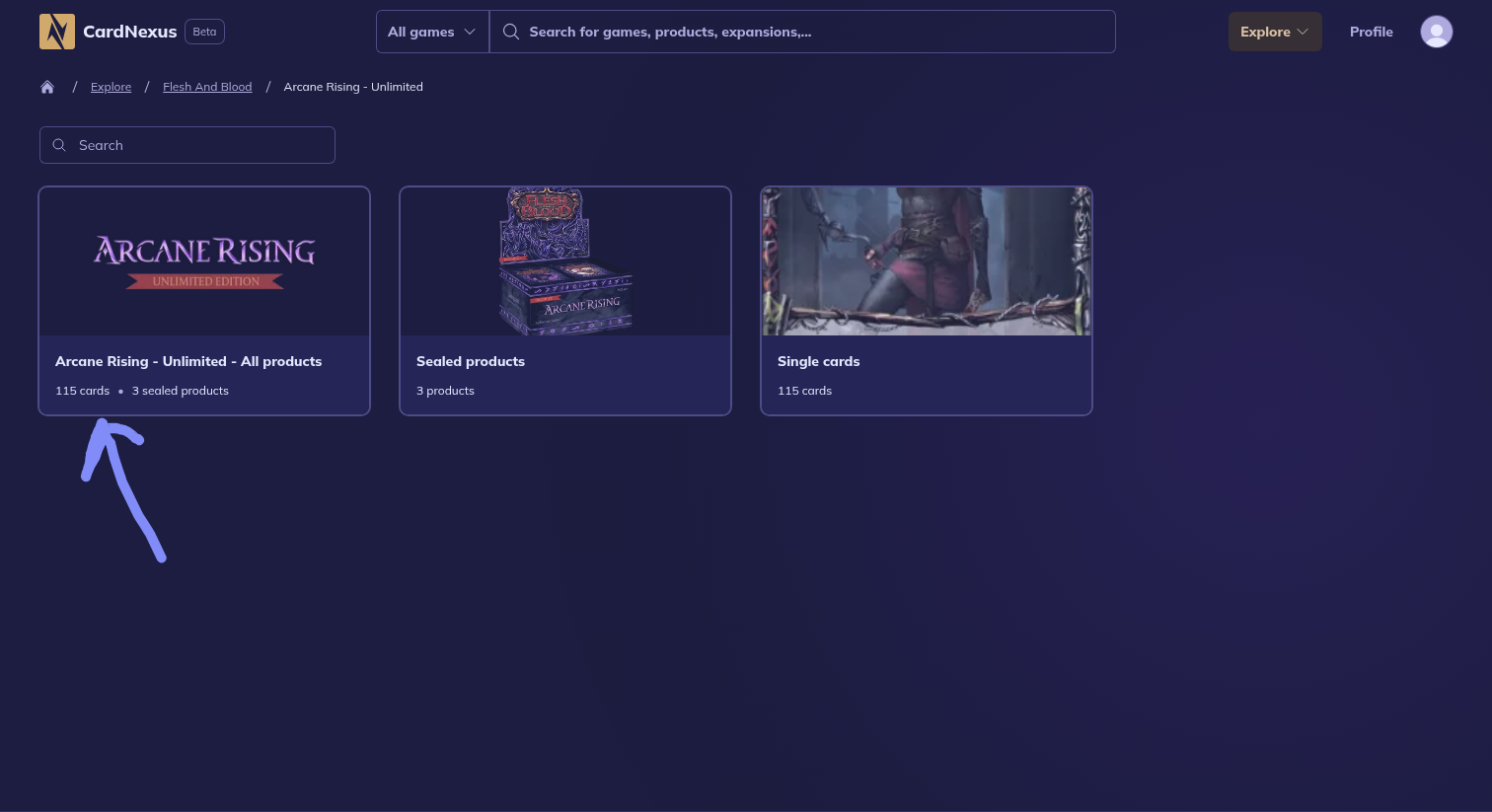Open the Profile menu item
1492x812 pixels.
click(x=1371, y=32)
